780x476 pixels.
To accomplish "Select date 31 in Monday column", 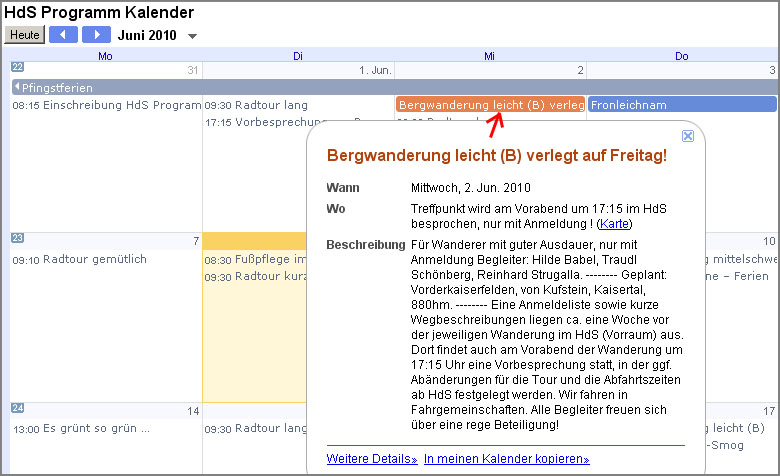I will pos(193,70).
